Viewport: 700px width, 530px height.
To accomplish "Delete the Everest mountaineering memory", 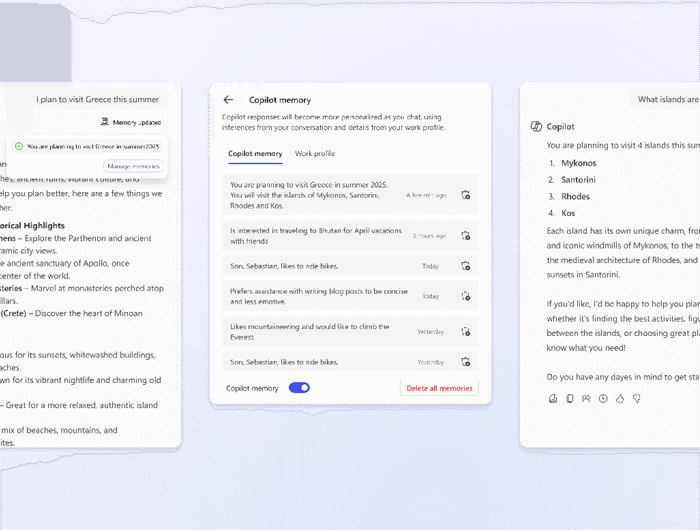I will coord(466,332).
